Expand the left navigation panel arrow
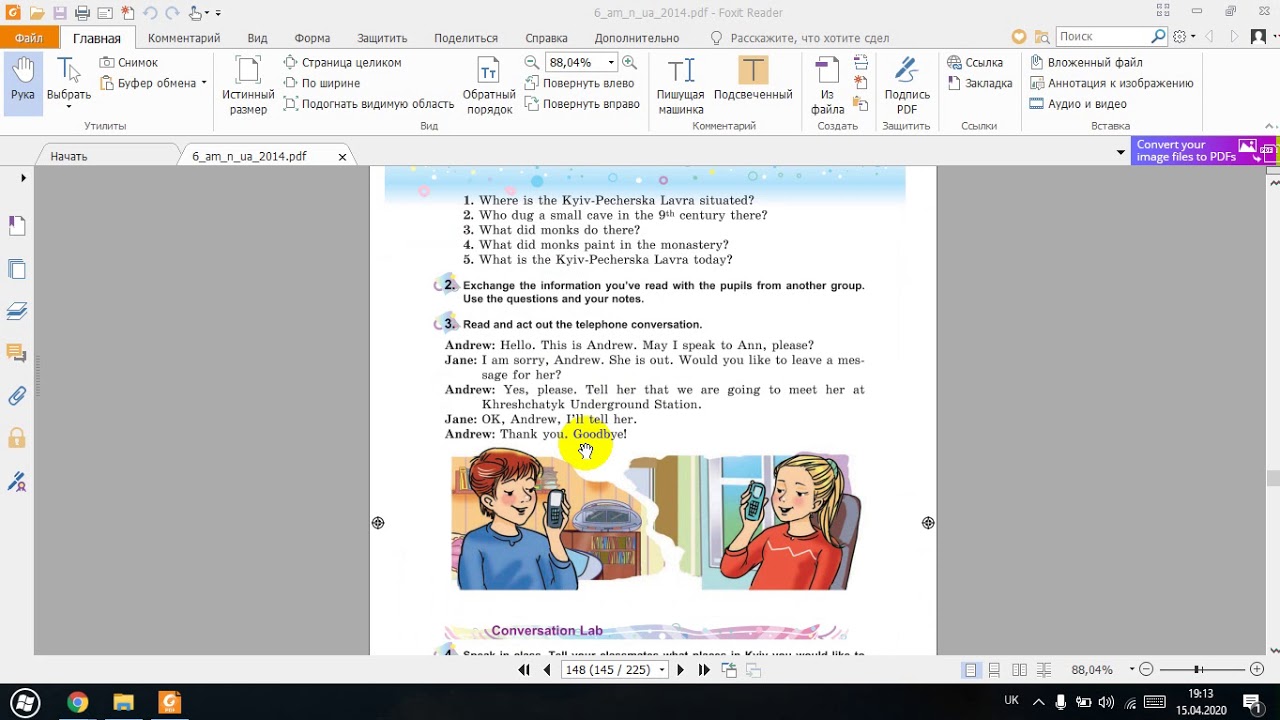Viewport: 1280px width, 720px height. tap(23, 178)
